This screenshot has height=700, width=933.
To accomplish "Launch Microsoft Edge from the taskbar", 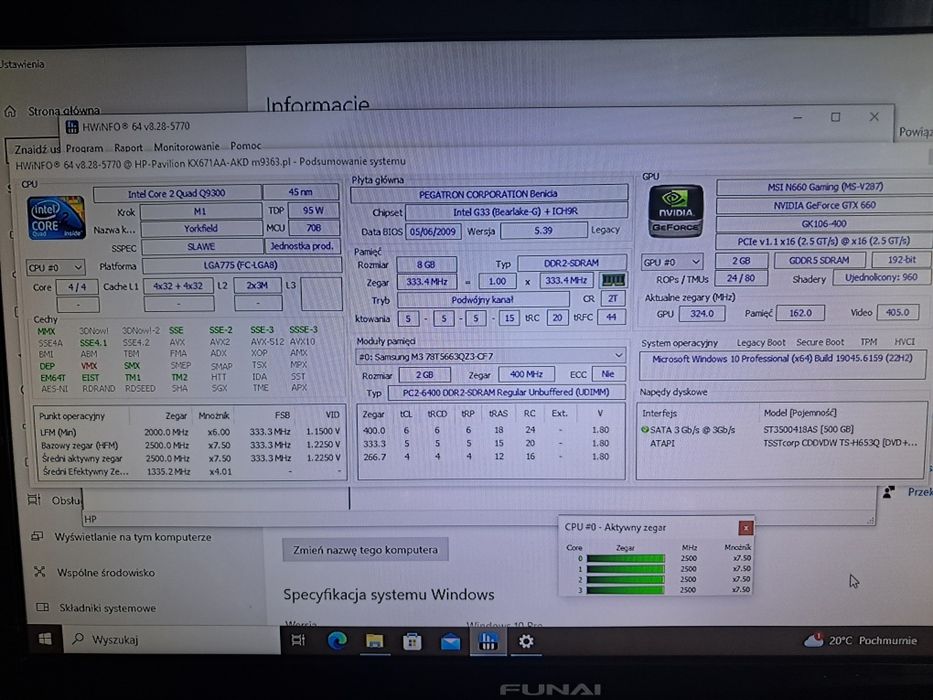I will (337, 640).
